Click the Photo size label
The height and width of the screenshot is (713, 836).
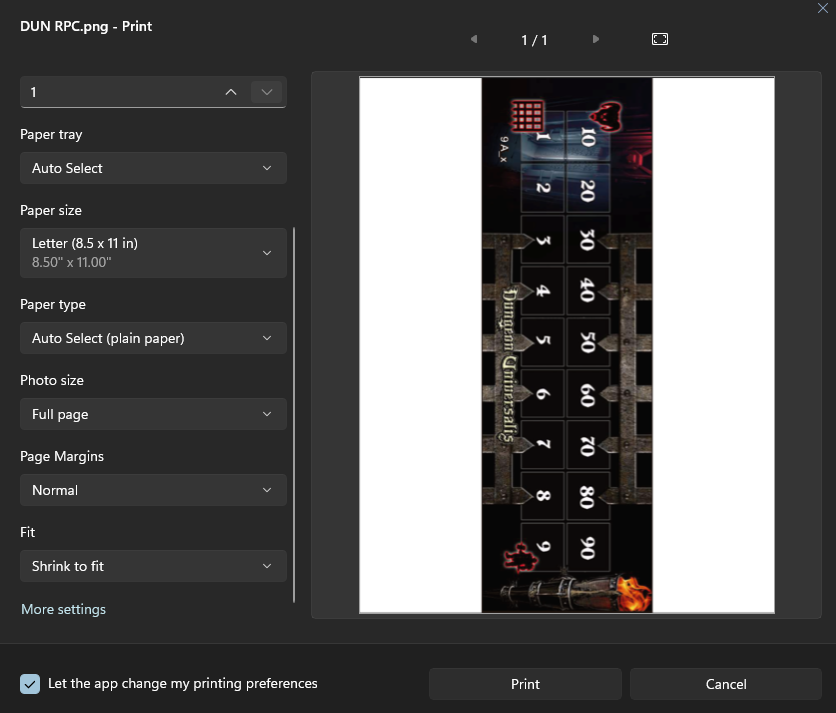coord(52,380)
